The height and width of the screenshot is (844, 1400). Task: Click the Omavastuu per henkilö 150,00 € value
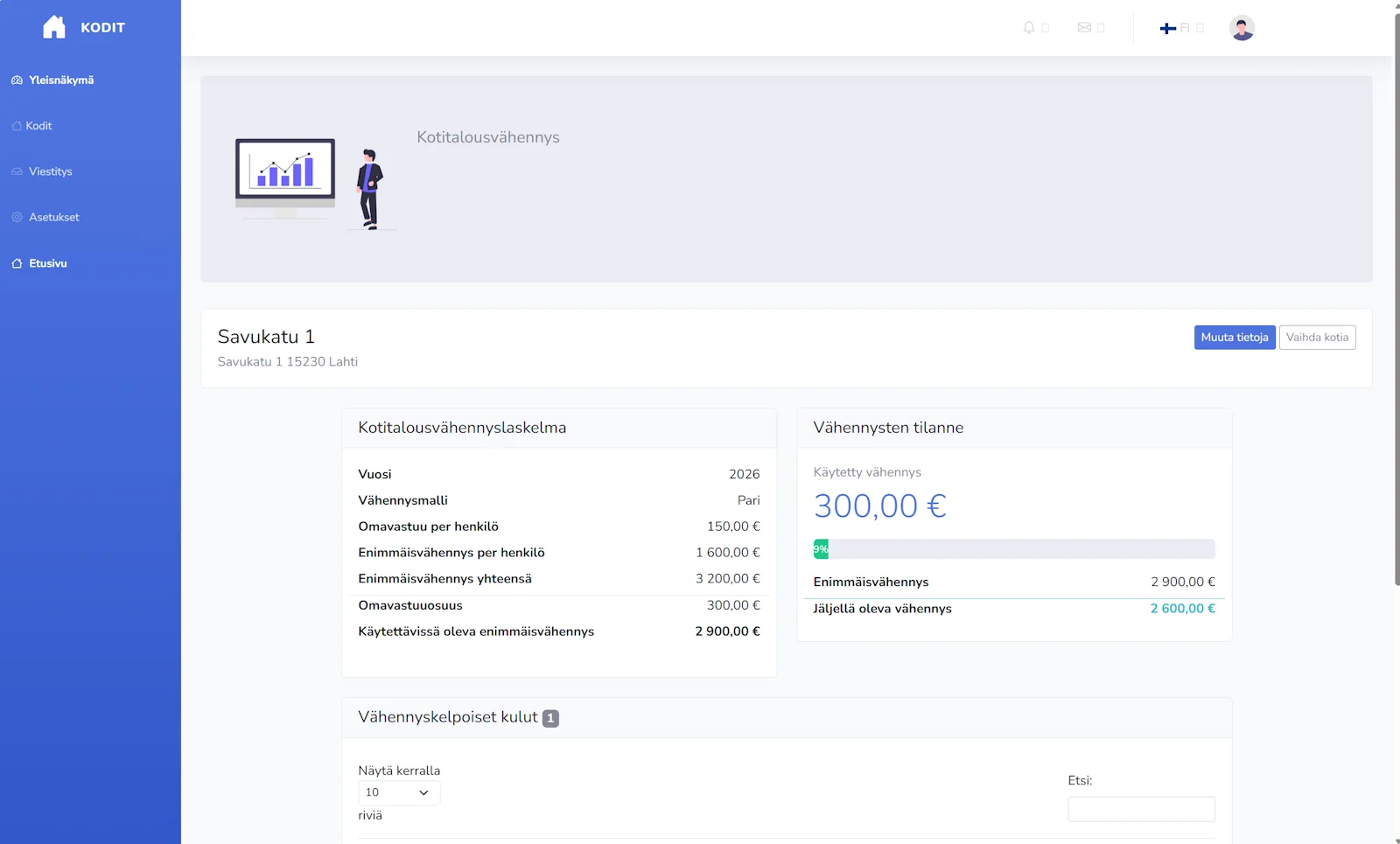[x=733, y=527]
